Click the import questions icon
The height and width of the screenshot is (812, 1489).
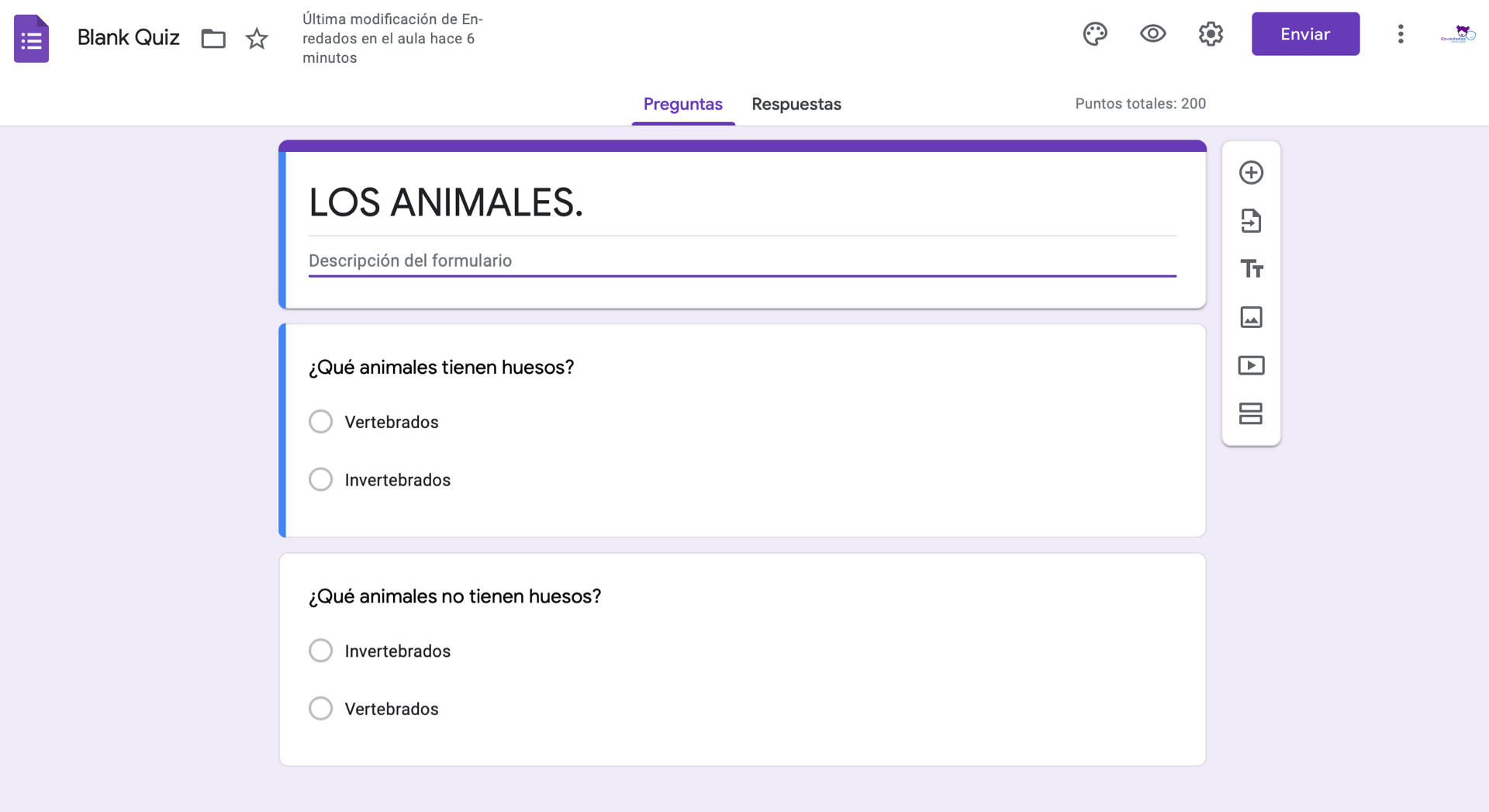1251,221
